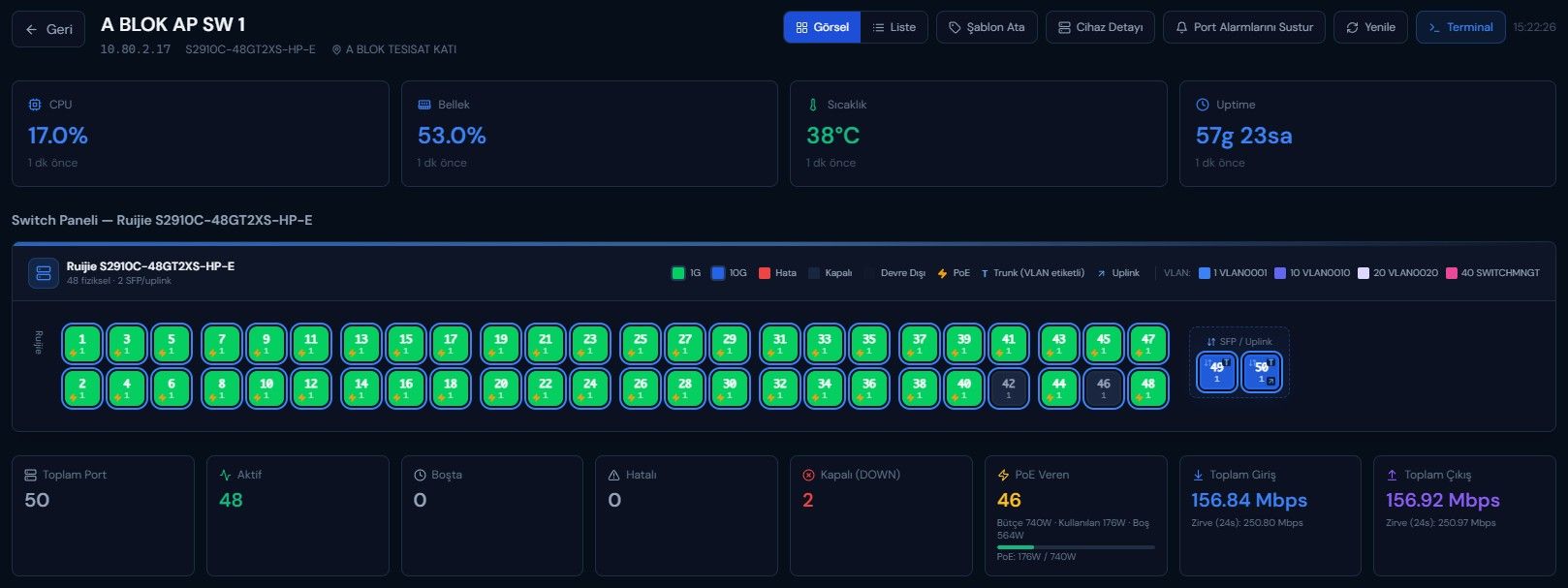1568x588 pixels.
Task: Switch to the Liste view tab
Action: coord(894,27)
